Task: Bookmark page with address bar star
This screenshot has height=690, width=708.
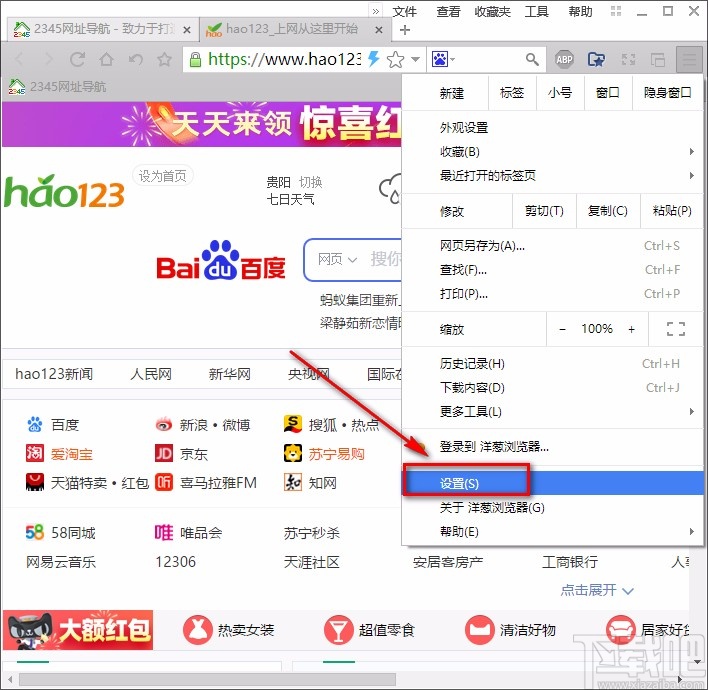Action: [x=396, y=59]
